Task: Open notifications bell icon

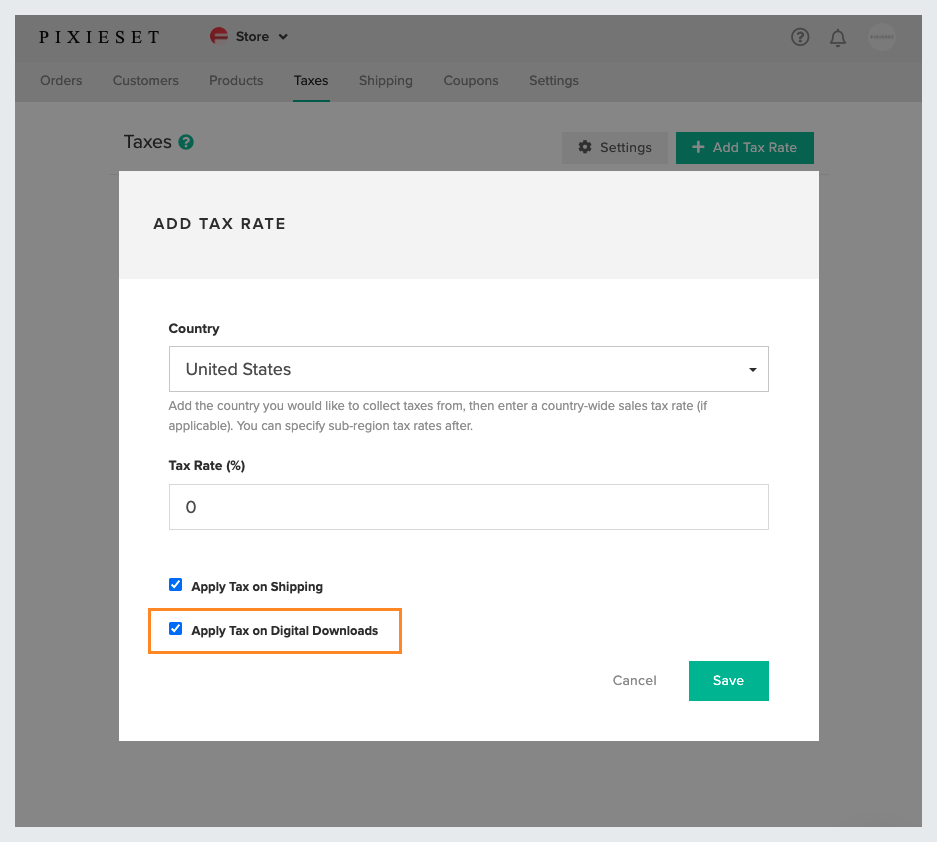Action: click(x=838, y=38)
